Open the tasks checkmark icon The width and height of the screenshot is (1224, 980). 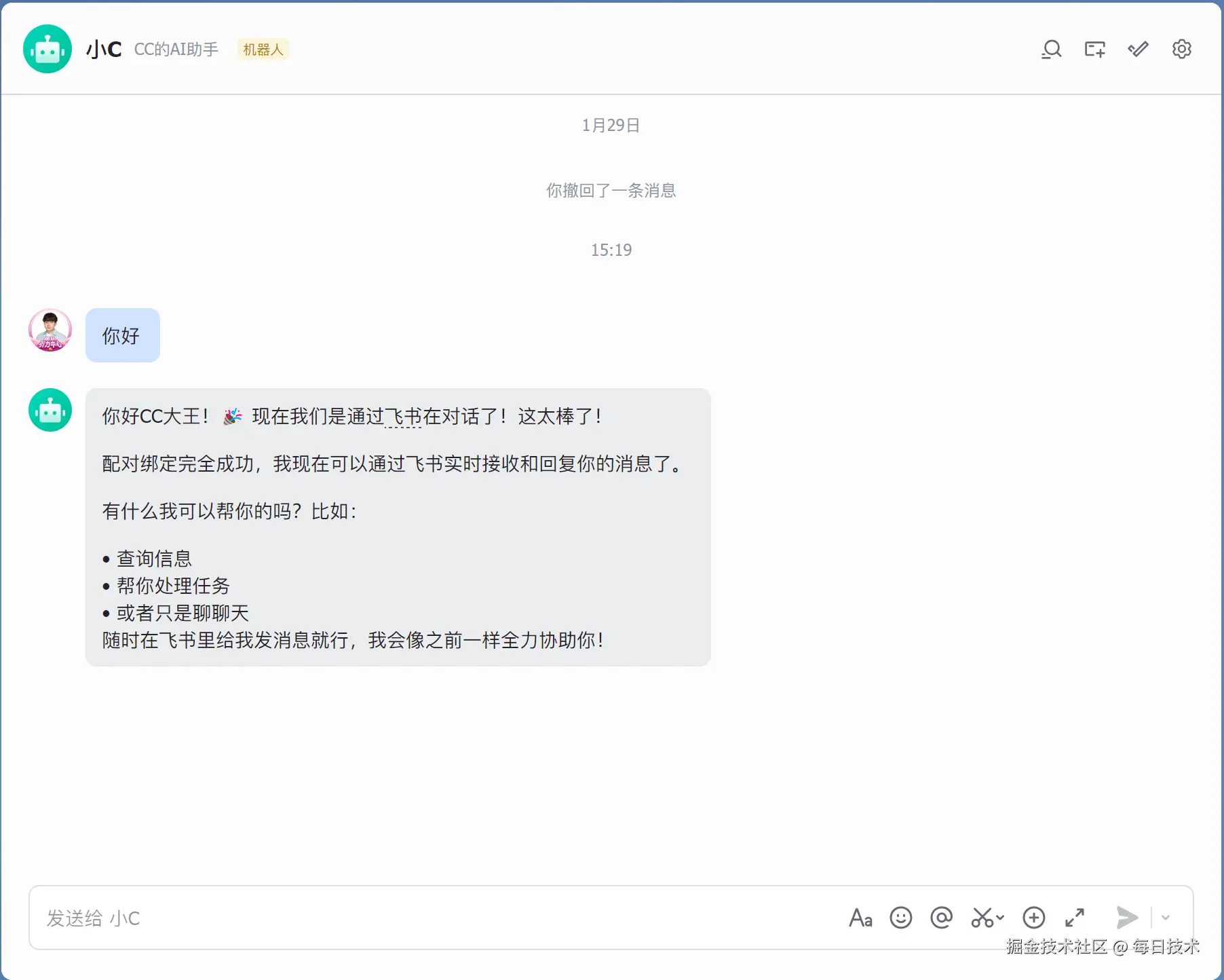(1138, 49)
